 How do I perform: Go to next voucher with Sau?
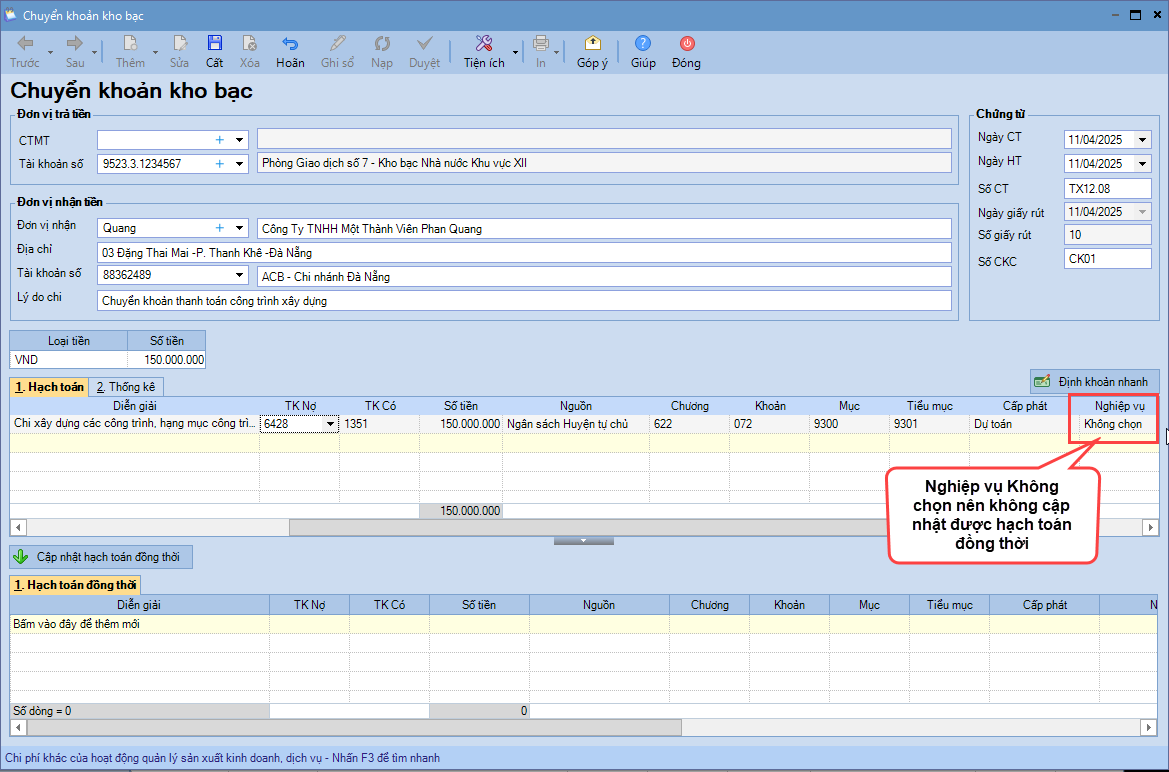point(75,52)
